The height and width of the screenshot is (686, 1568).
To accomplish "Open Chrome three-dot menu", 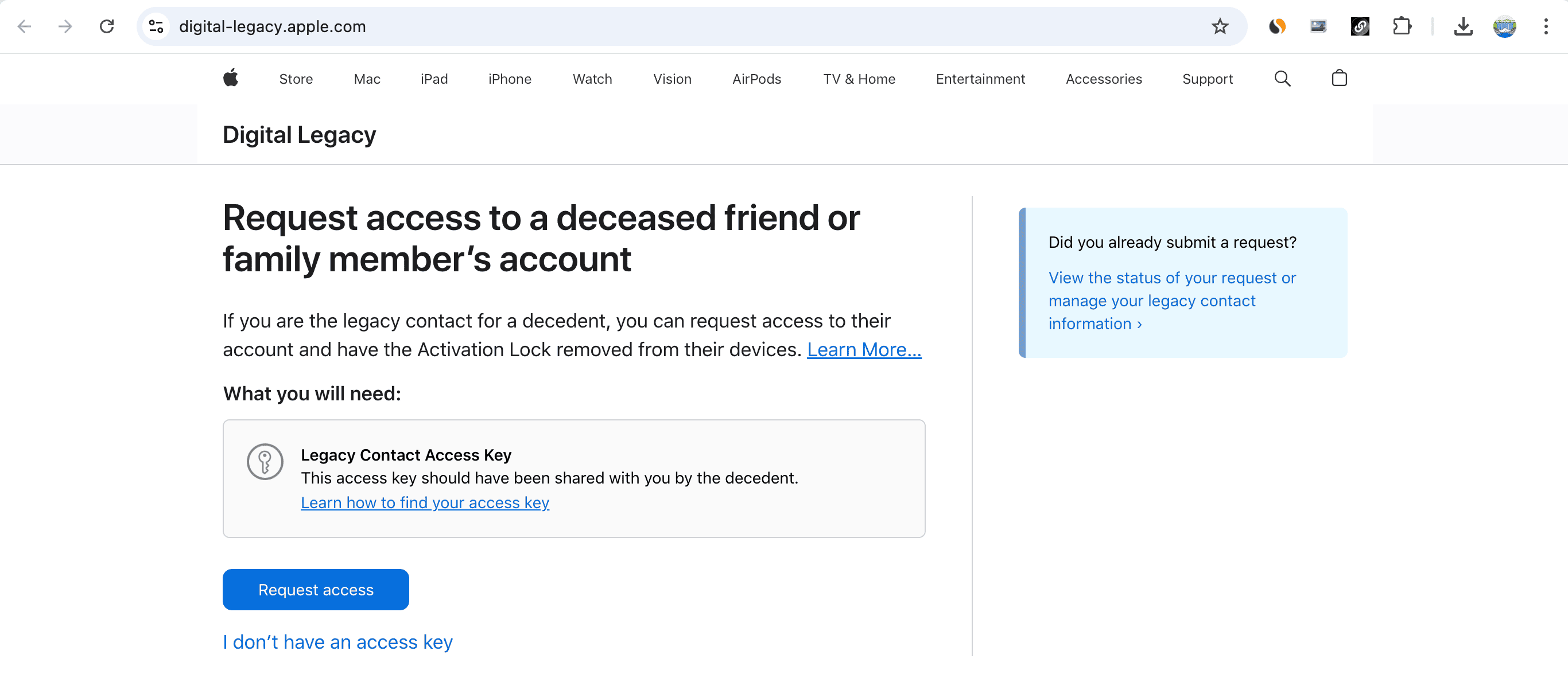I will [1546, 26].
